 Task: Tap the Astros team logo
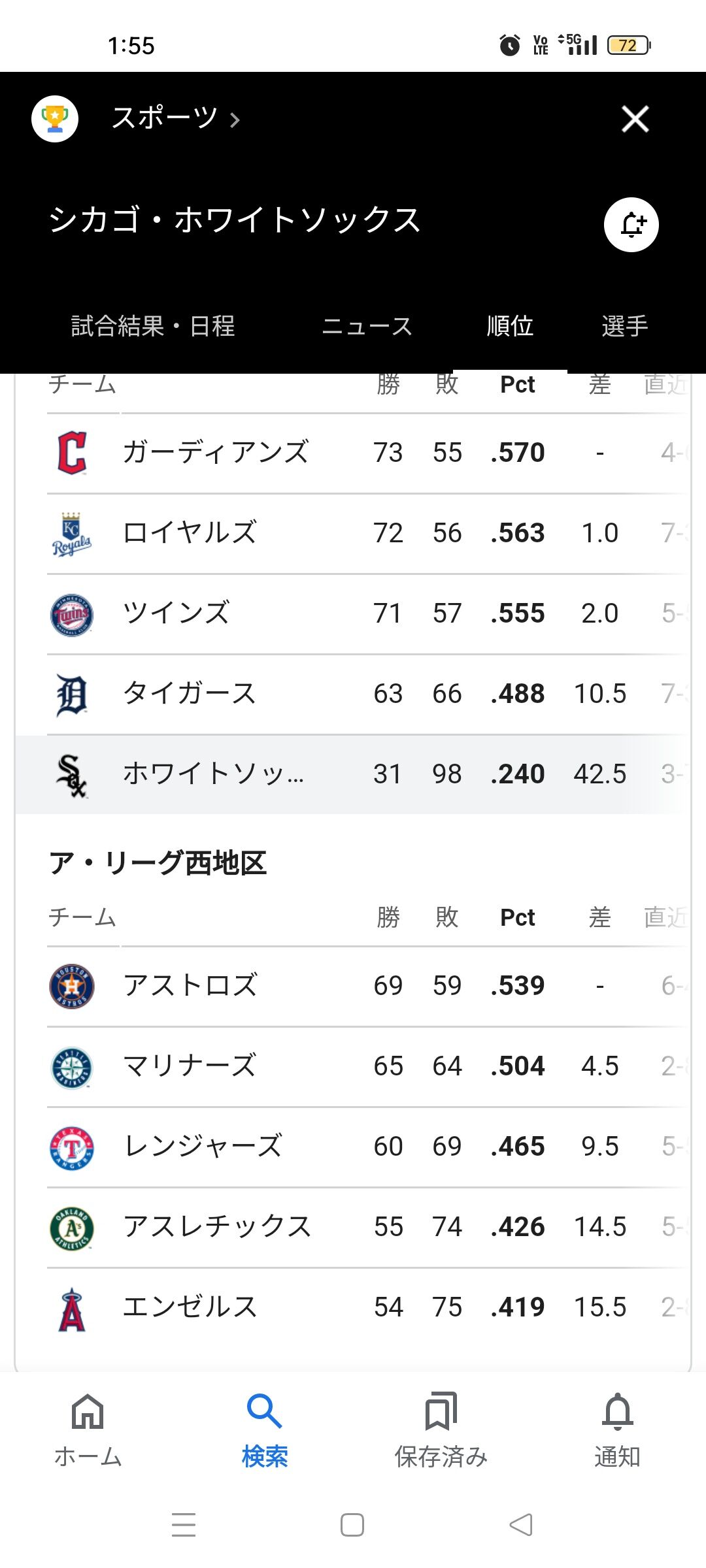pyautogui.click(x=72, y=986)
